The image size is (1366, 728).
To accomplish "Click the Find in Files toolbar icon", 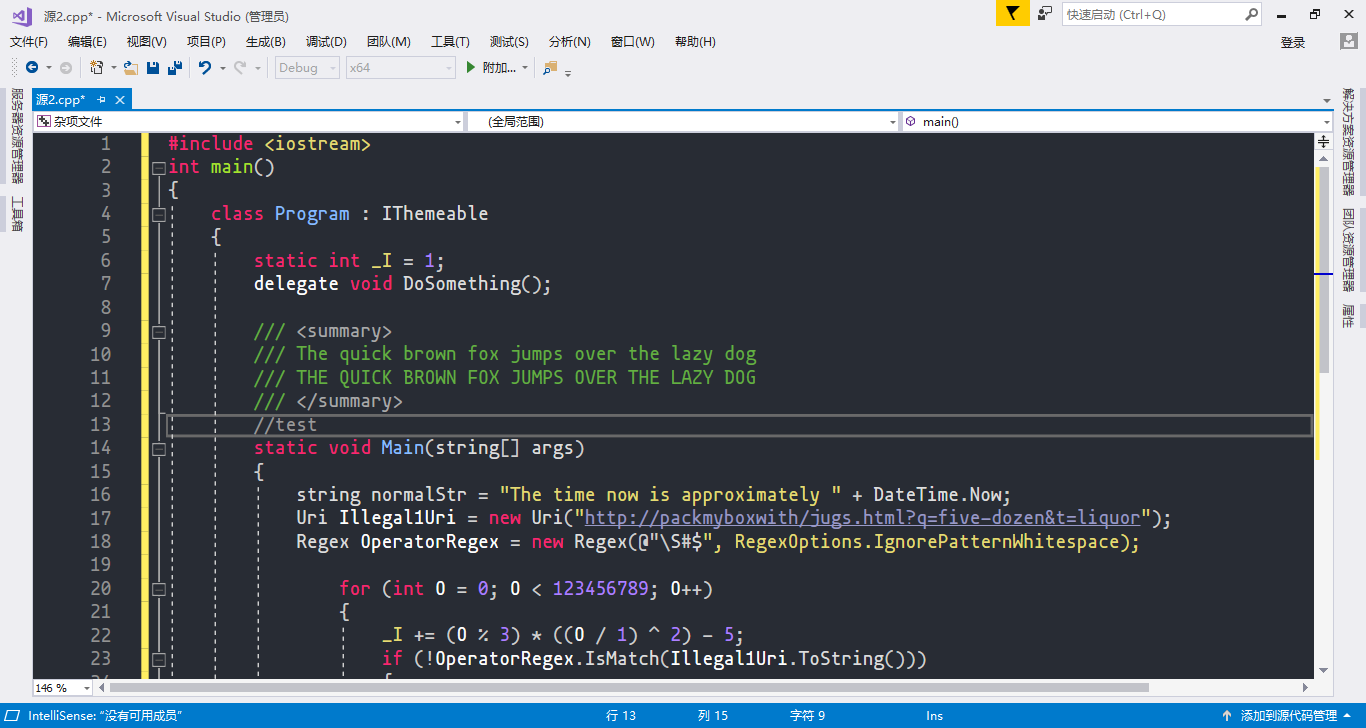I will 550,68.
